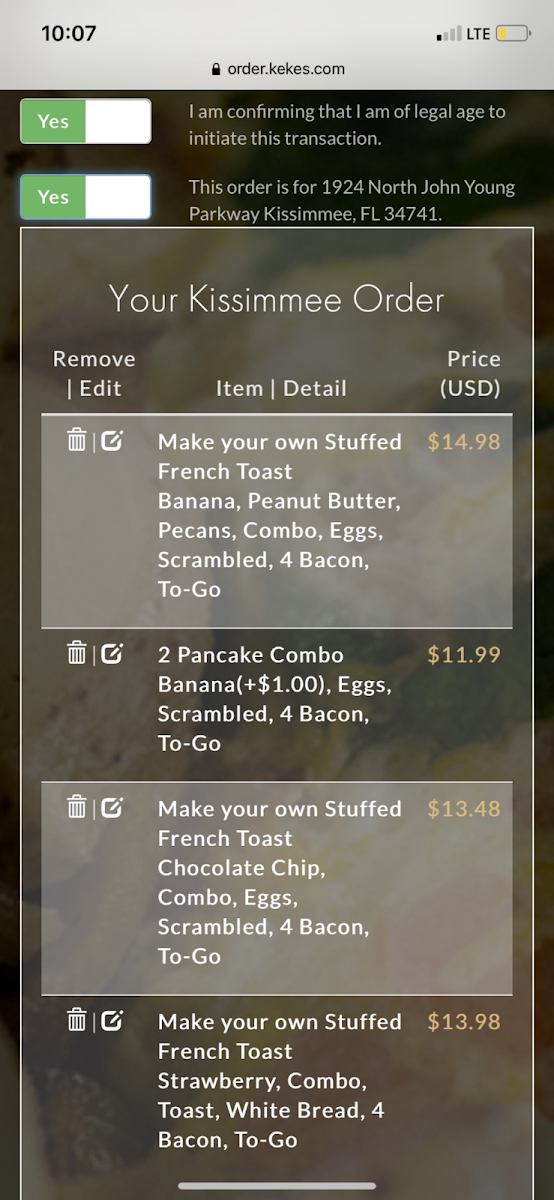
Task: Tap the lock icon beside the URL
Action: (215, 70)
